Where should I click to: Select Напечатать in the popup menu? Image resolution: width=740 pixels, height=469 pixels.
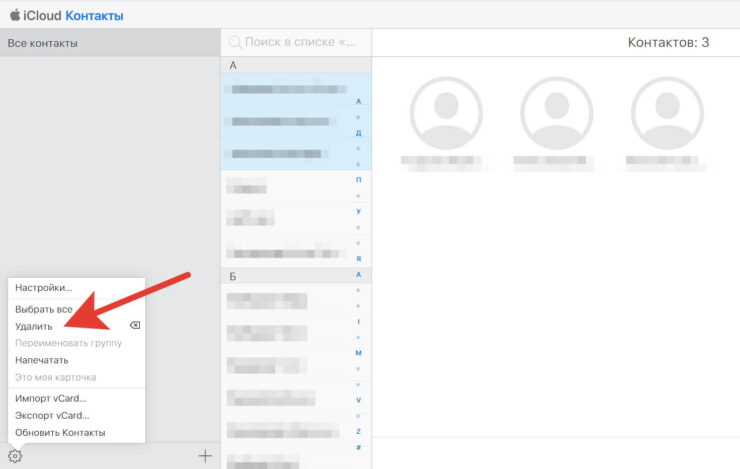coord(41,360)
